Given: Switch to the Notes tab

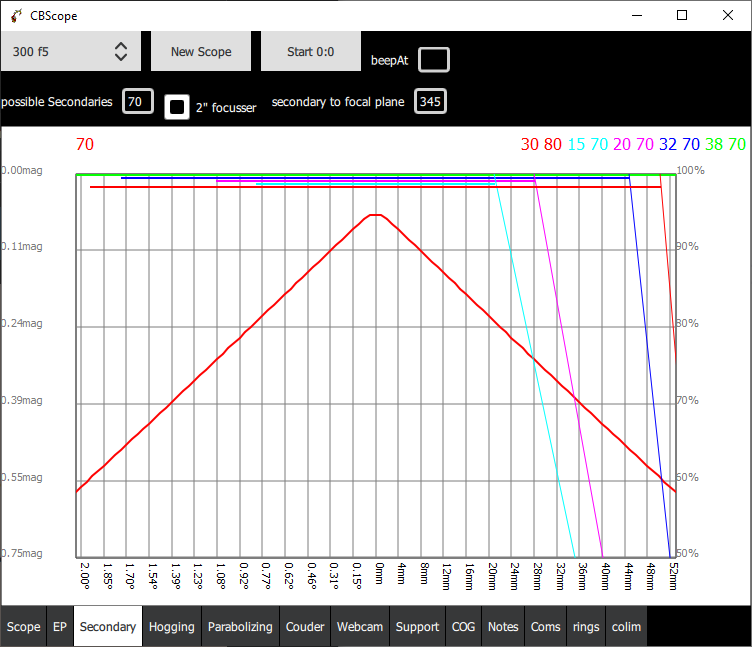Looking at the screenshot, I should pyautogui.click(x=503, y=626).
